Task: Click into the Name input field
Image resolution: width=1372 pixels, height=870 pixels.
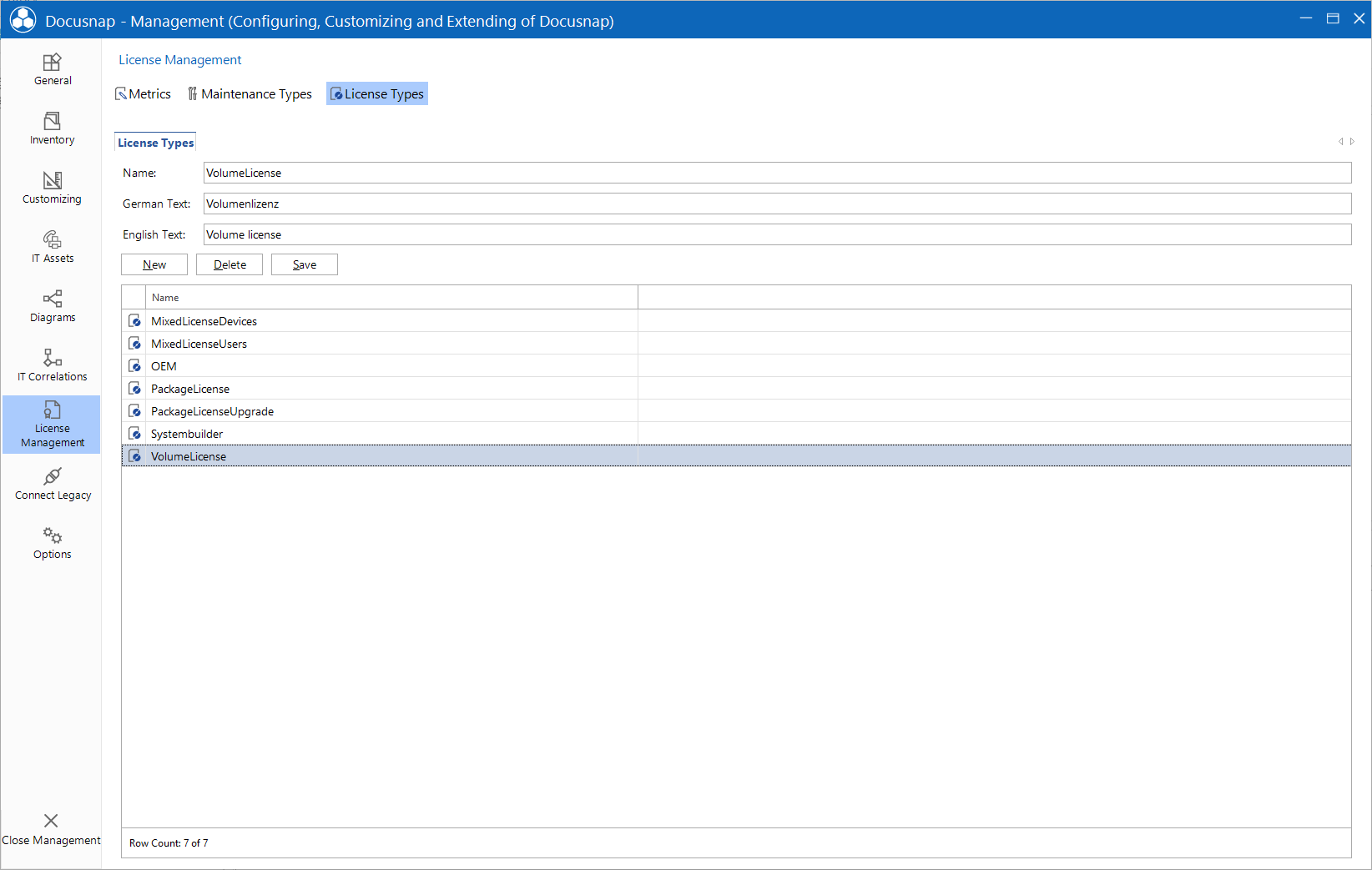Action: point(777,173)
